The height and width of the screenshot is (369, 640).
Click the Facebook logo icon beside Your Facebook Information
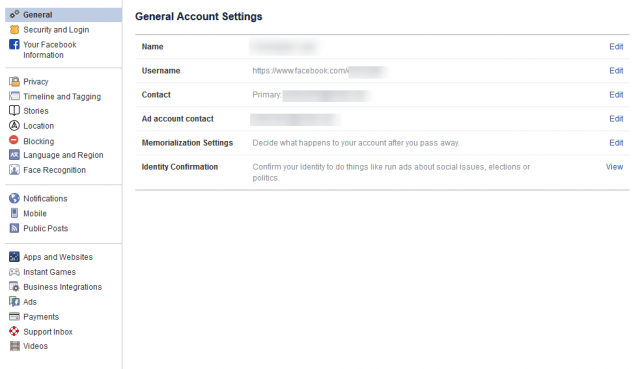pyautogui.click(x=14, y=44)
